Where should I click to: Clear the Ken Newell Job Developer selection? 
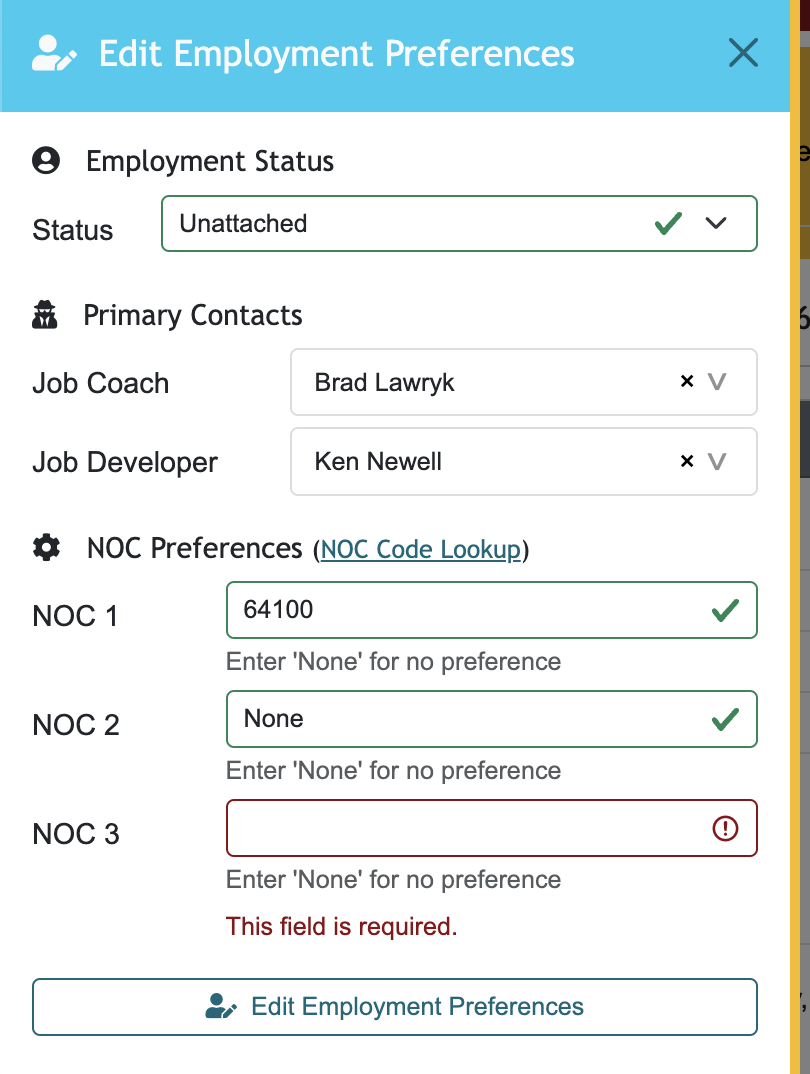coord(687,462)
